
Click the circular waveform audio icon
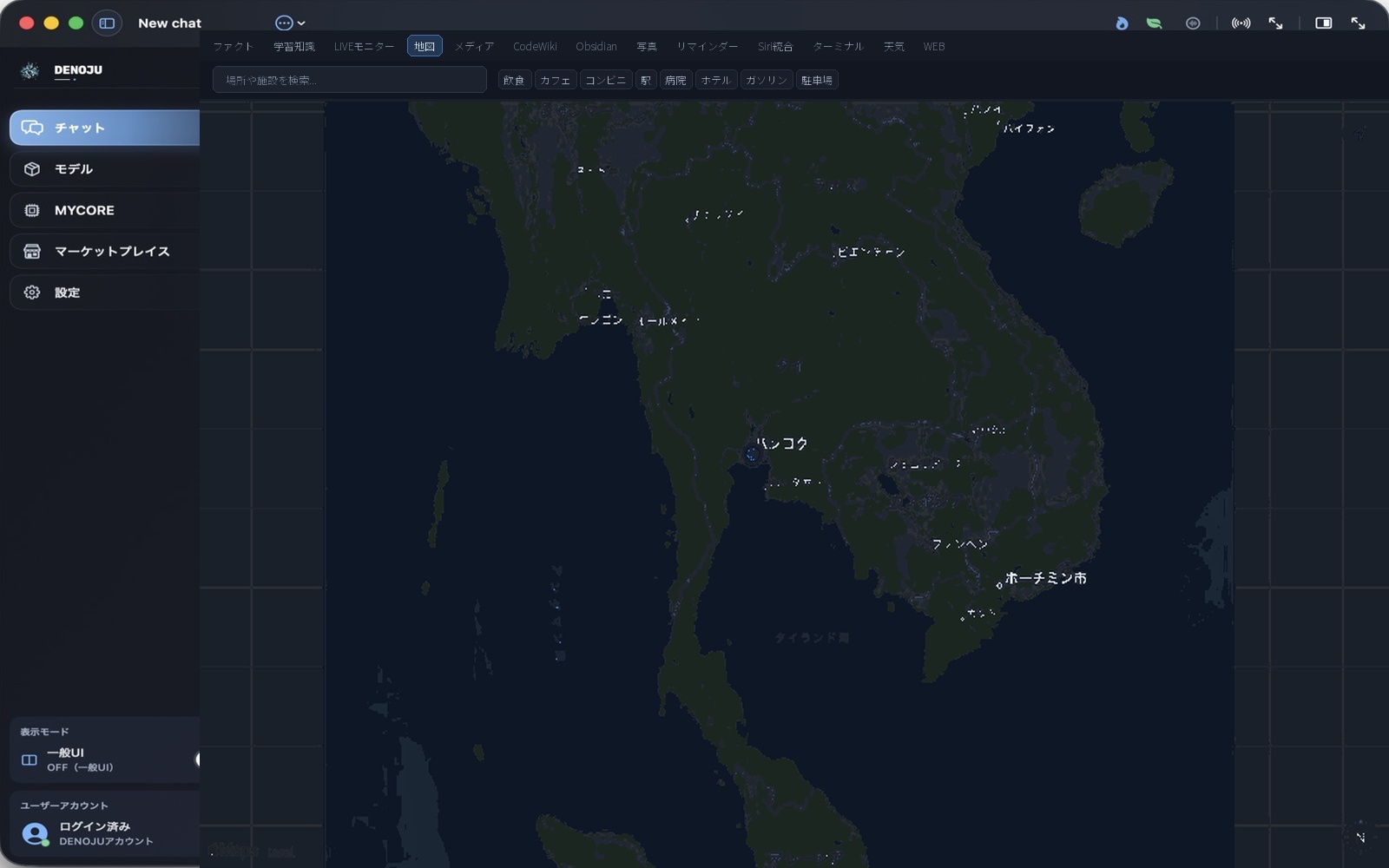(x=1193, y=23)
